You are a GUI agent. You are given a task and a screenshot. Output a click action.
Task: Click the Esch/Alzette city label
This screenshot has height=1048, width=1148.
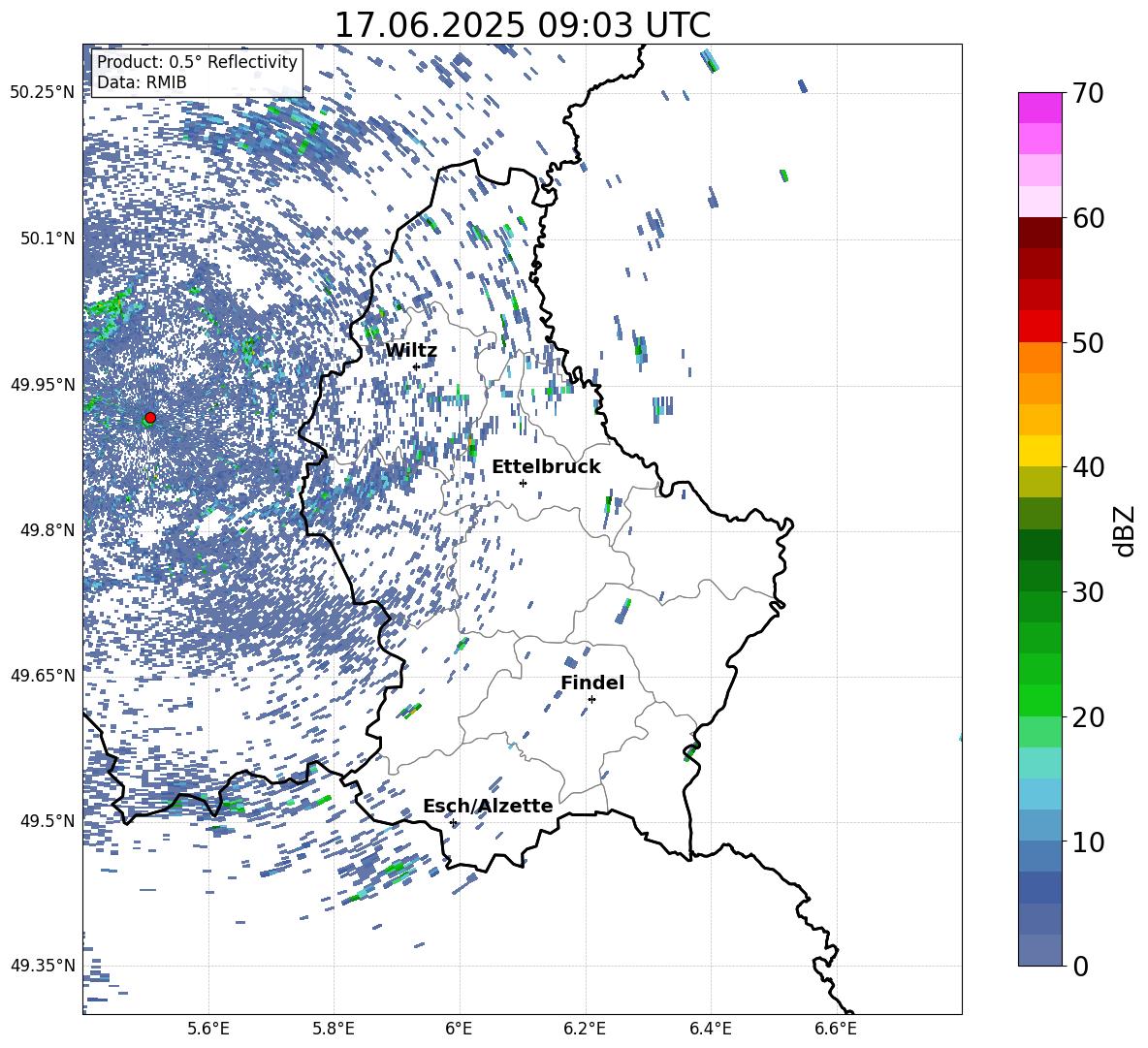[488, 807]
